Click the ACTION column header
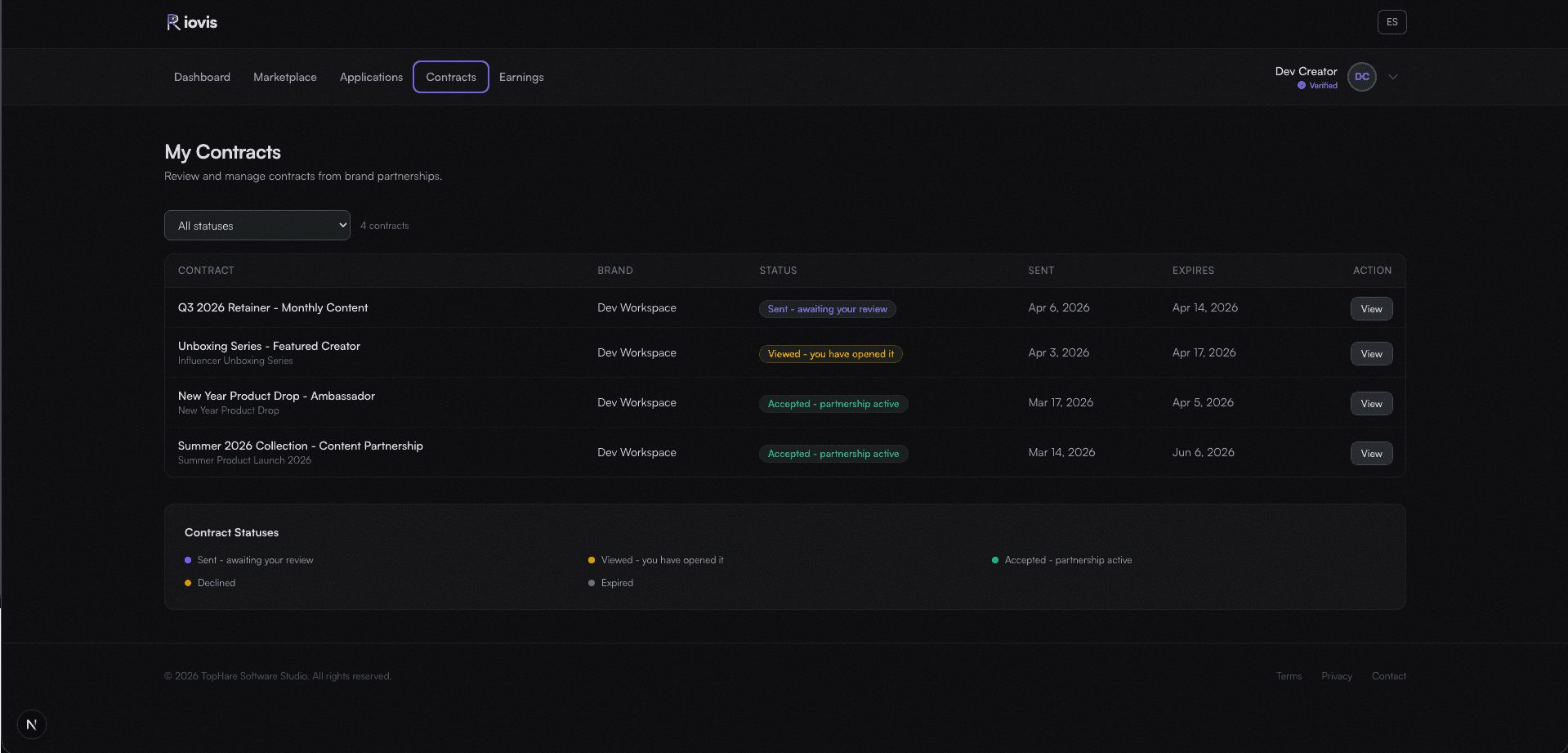This screenshot has height=753, width=1568. click(x=1372, y=271)
